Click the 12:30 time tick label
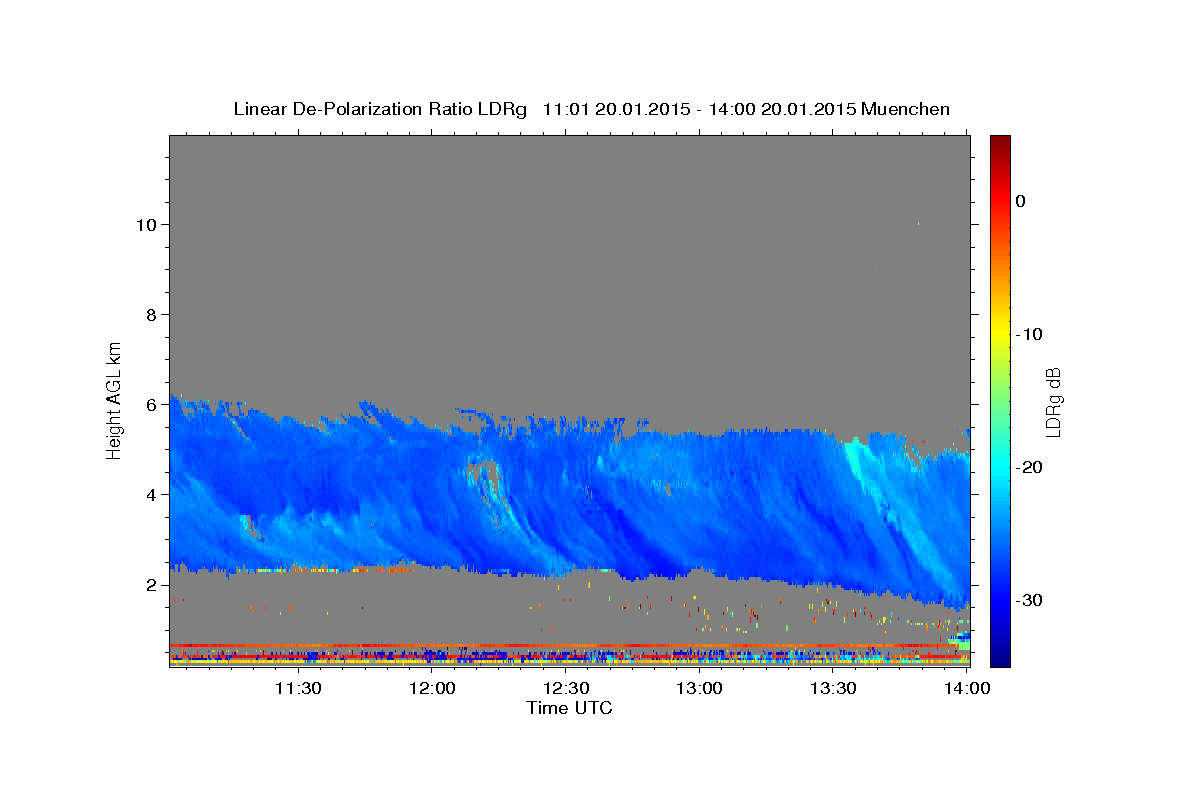Viewport: 1200px width, 800px height. click(x=566, y=688)
